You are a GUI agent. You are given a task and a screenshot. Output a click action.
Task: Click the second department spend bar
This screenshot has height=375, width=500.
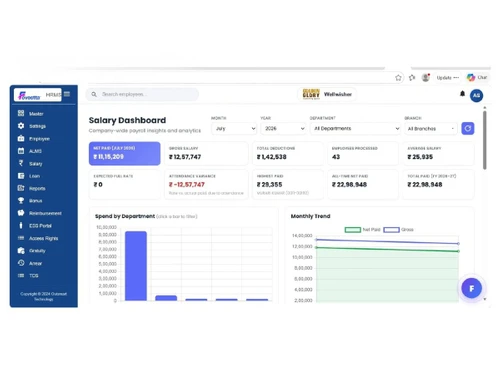click(x=166, y=298)
